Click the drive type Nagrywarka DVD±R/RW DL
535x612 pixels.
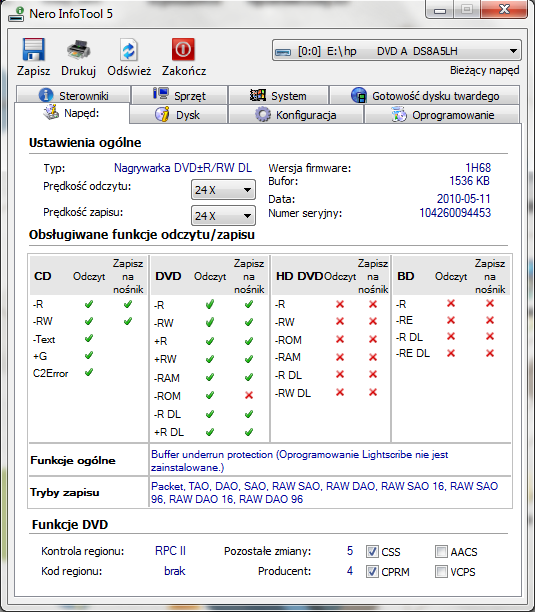[x=183, y=168]
